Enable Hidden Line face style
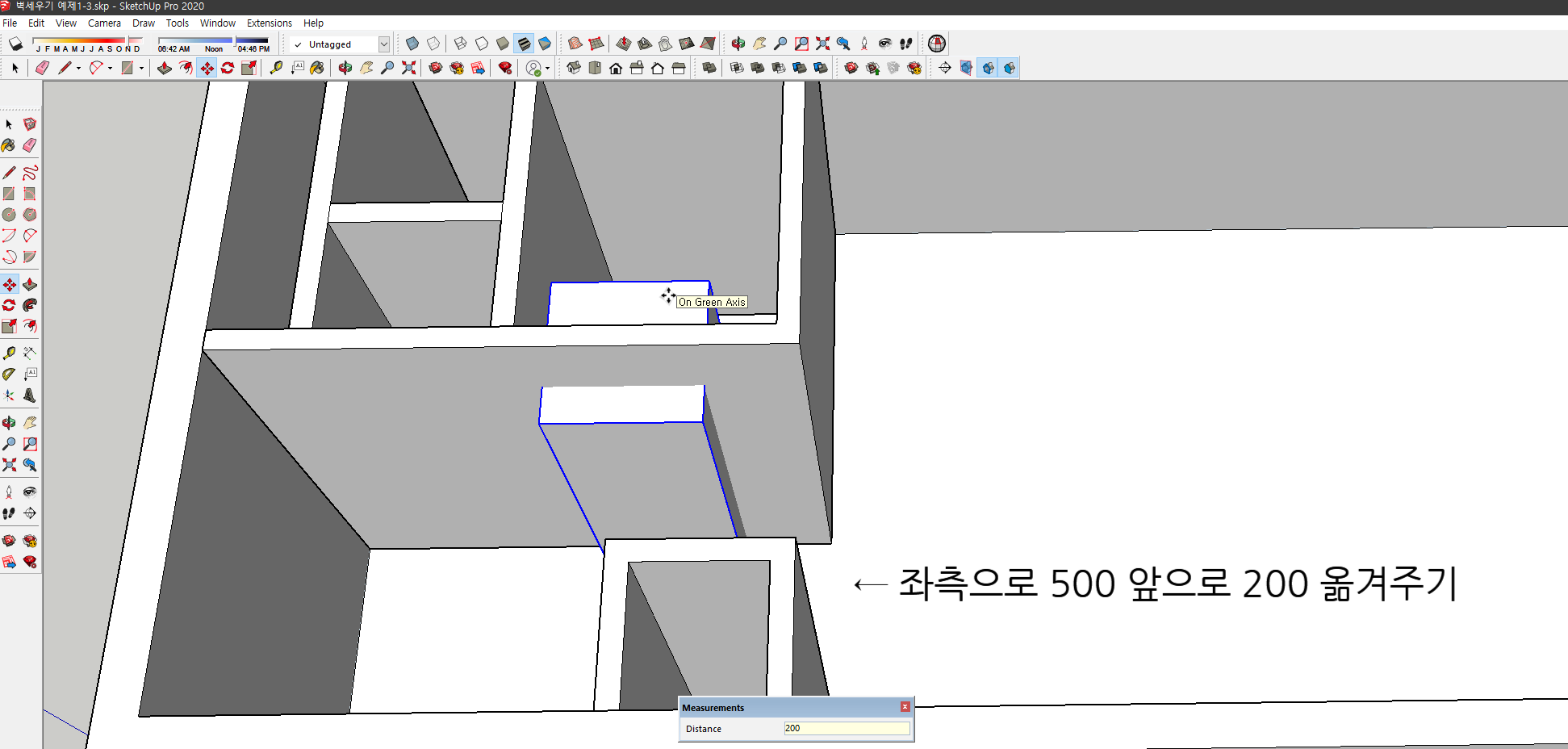The image size is (1568, 749). (x=482, y=44)
